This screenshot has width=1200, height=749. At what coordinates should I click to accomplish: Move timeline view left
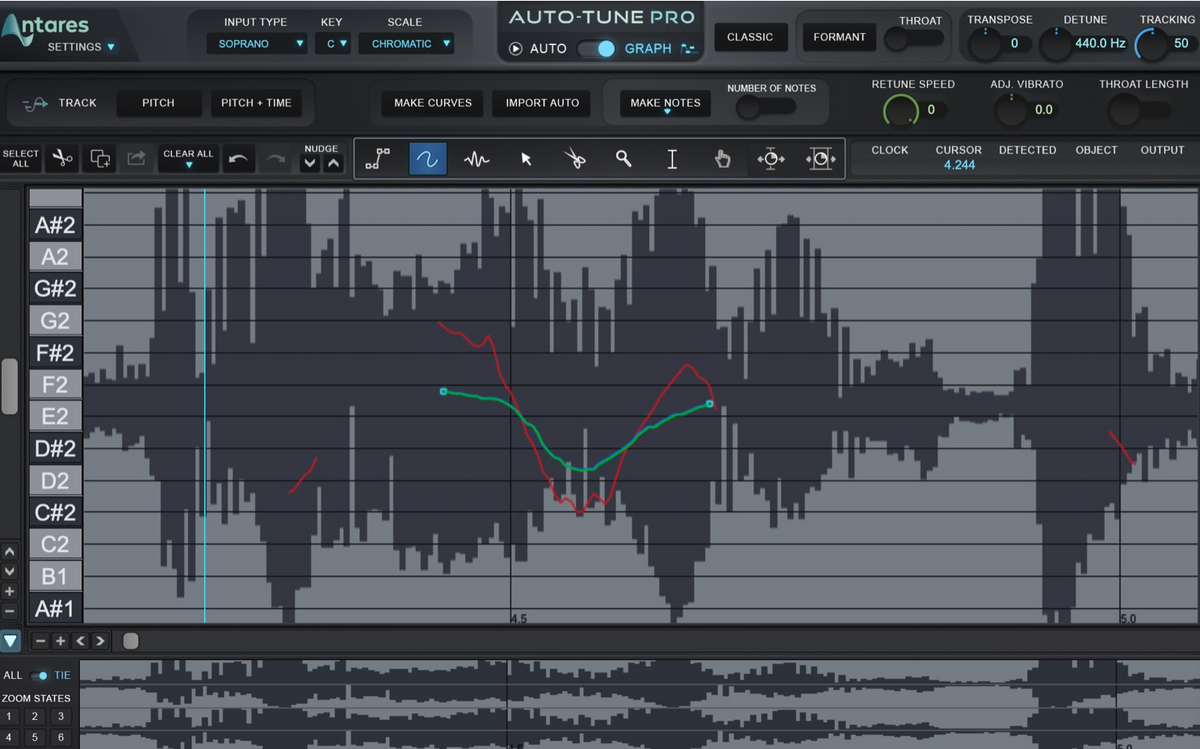coord(80,641)
